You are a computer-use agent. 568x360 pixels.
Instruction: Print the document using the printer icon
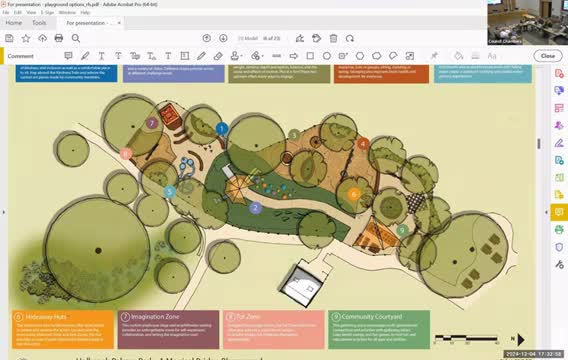[x=59, y=38]
